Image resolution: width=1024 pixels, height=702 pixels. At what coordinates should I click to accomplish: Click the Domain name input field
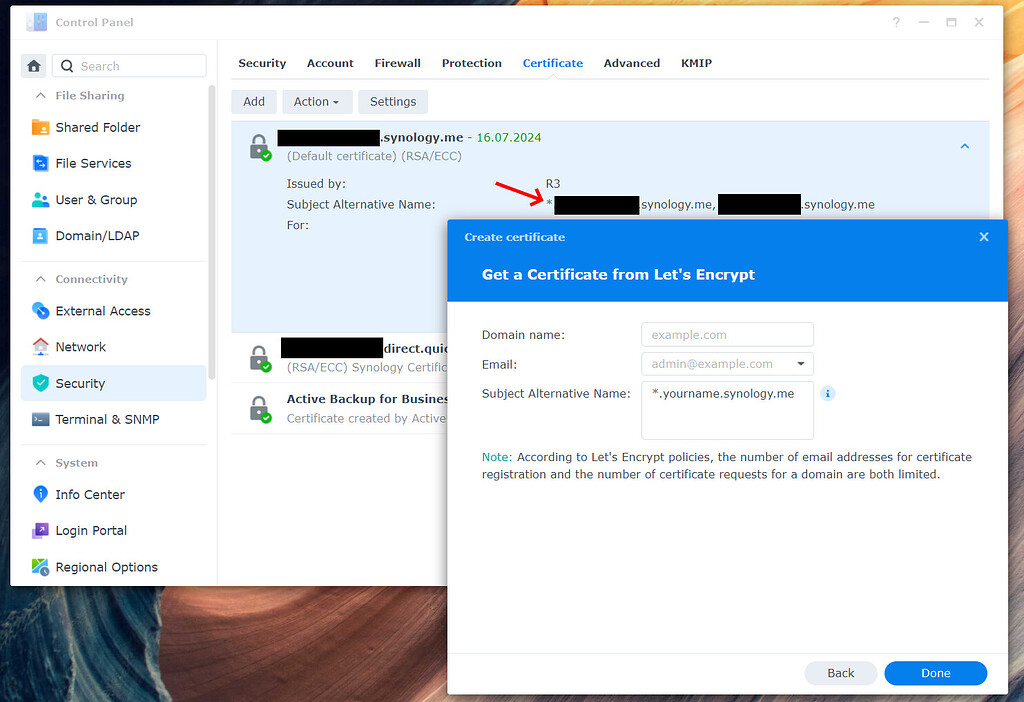pyautogui.click(x=727, y=334)
